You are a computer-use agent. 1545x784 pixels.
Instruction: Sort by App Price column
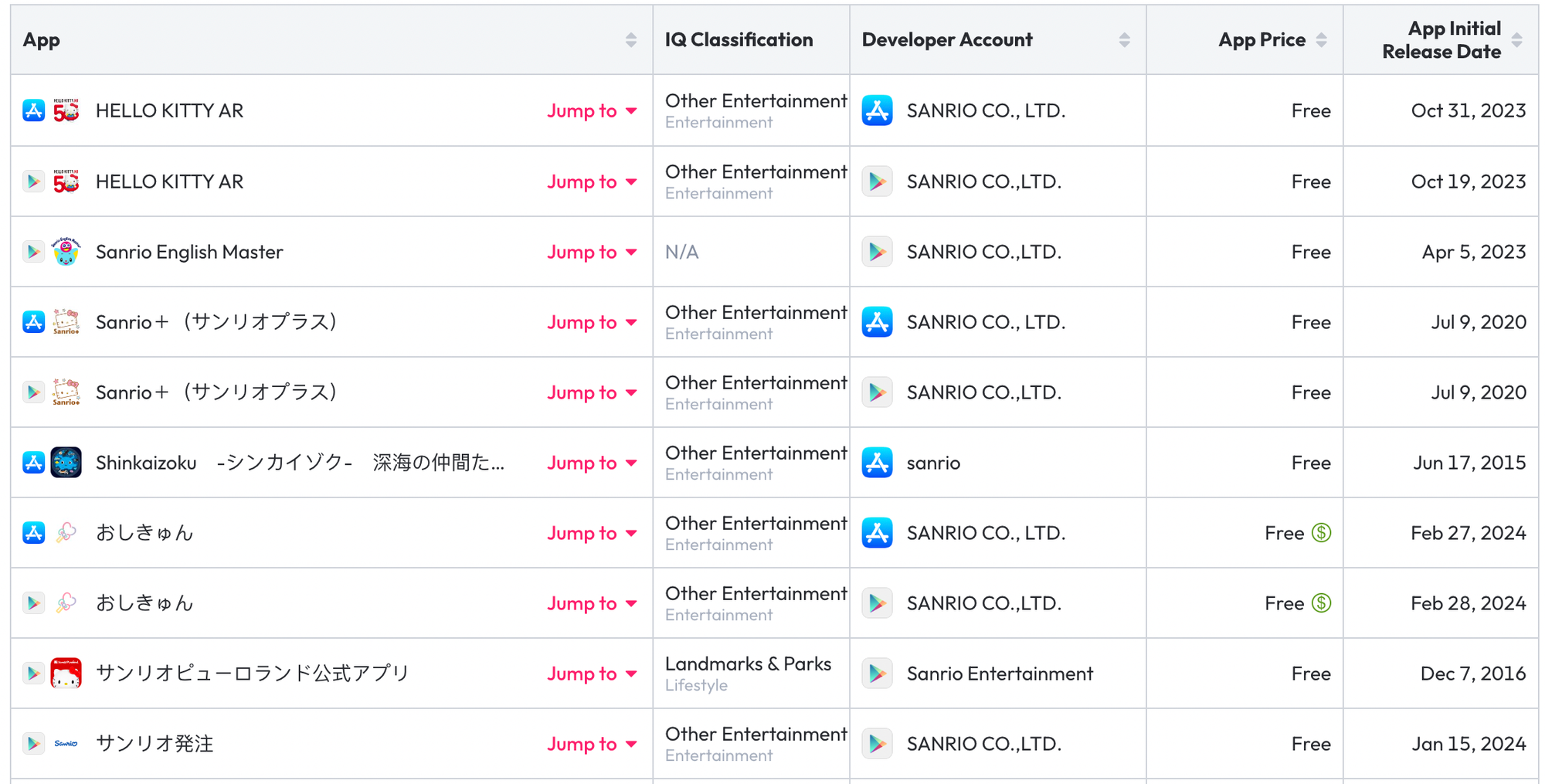click(x=1321, y=40)
